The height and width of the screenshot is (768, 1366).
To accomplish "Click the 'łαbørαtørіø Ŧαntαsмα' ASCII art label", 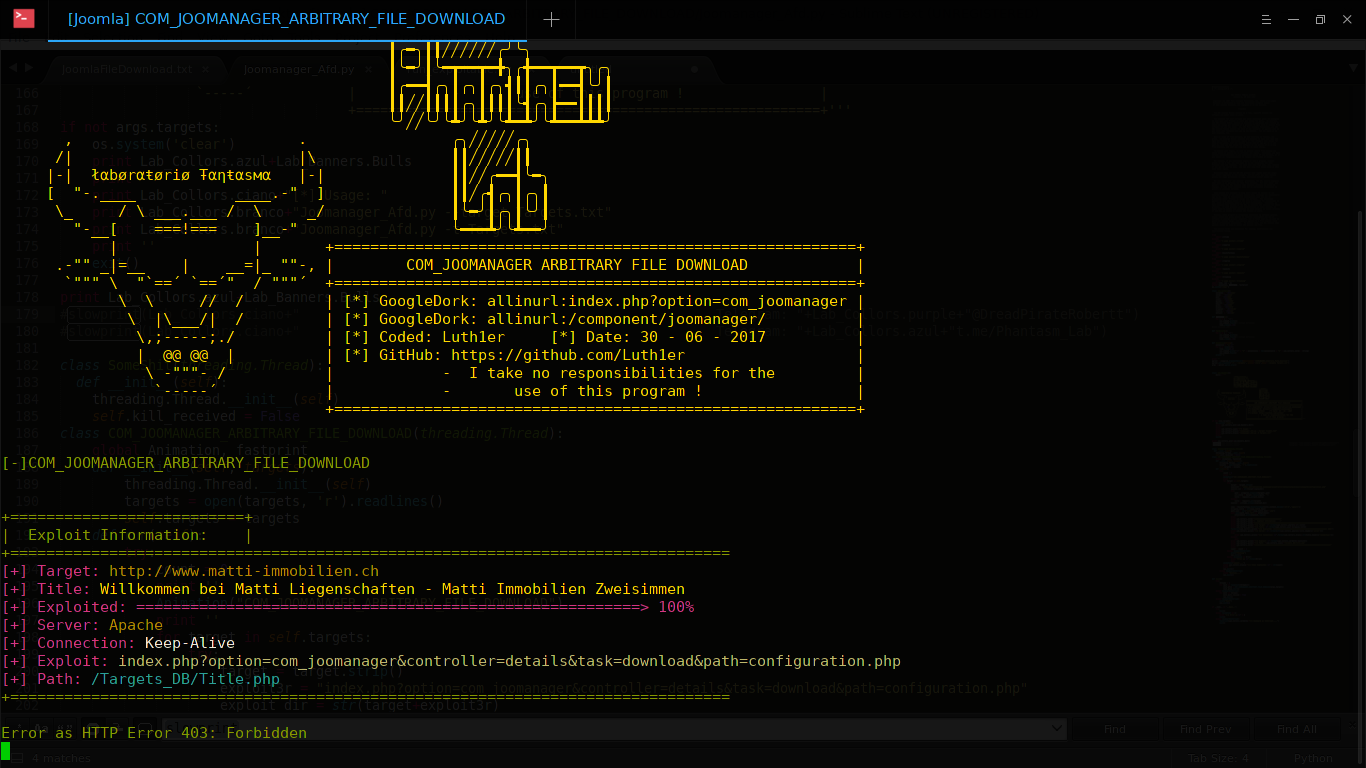I will pyautogui.click(x=181, y=175).
